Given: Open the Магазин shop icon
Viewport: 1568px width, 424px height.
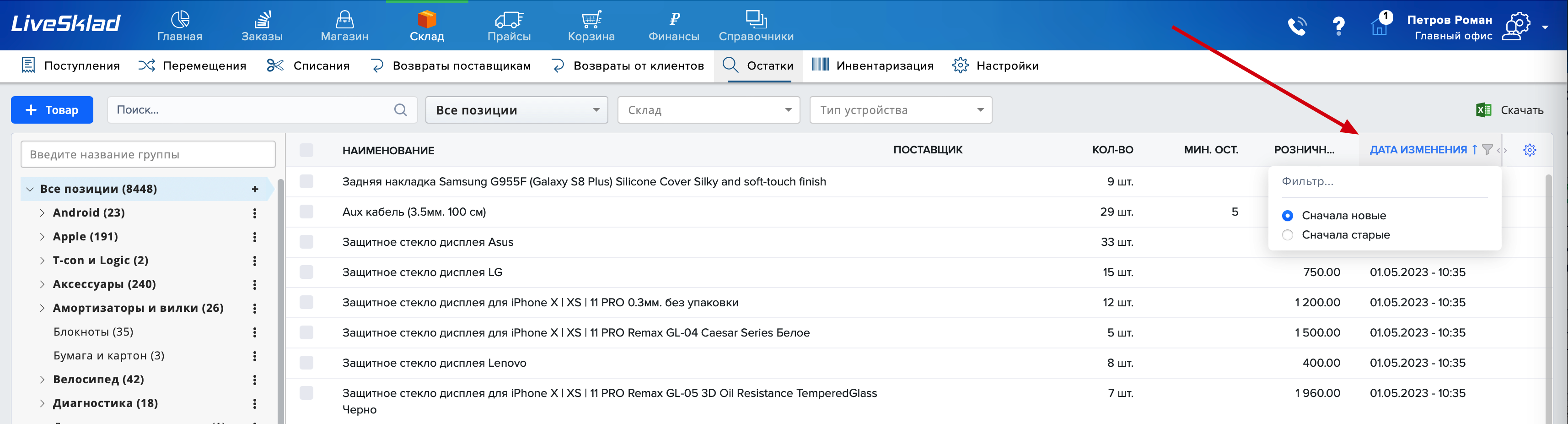Looking at the screenshot, I should point(344,20).
